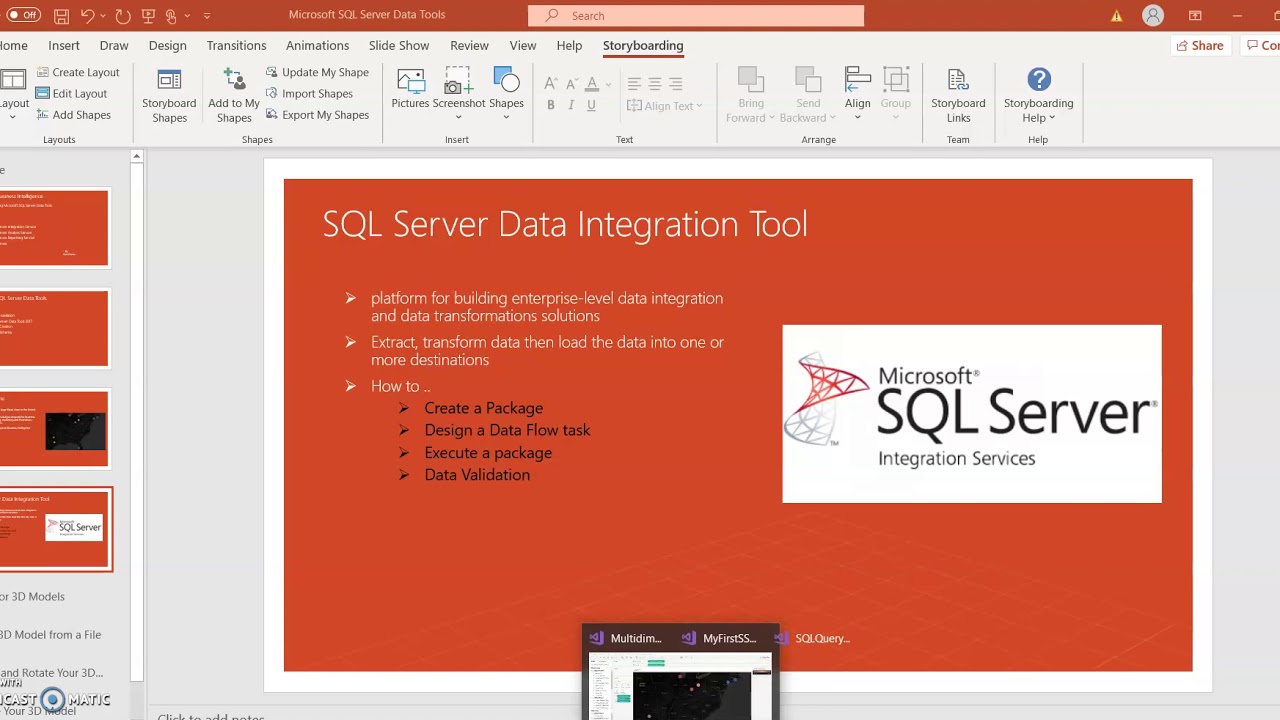The height and width of the screenshot is (720, 1280).
Task: Switch to MyFirstSS... Visual Studio window
Action: 719,638
